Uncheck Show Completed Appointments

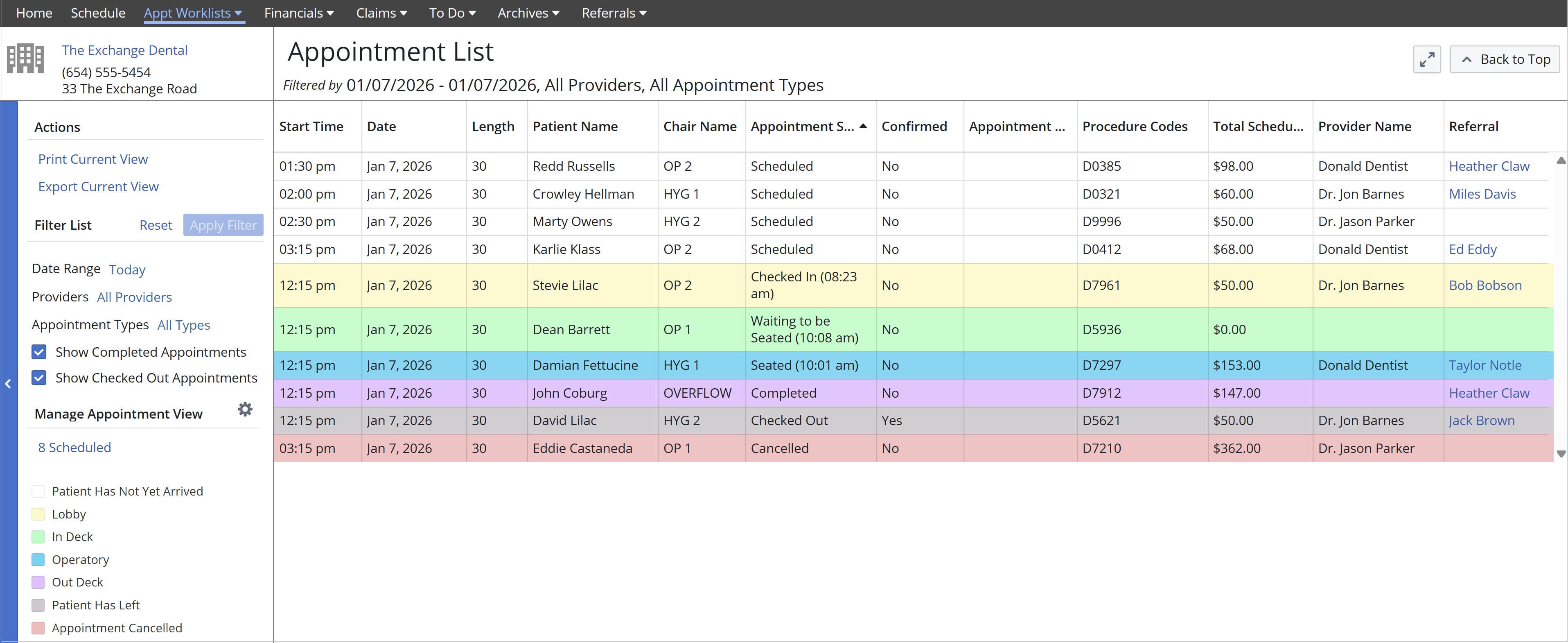[39, 352]
